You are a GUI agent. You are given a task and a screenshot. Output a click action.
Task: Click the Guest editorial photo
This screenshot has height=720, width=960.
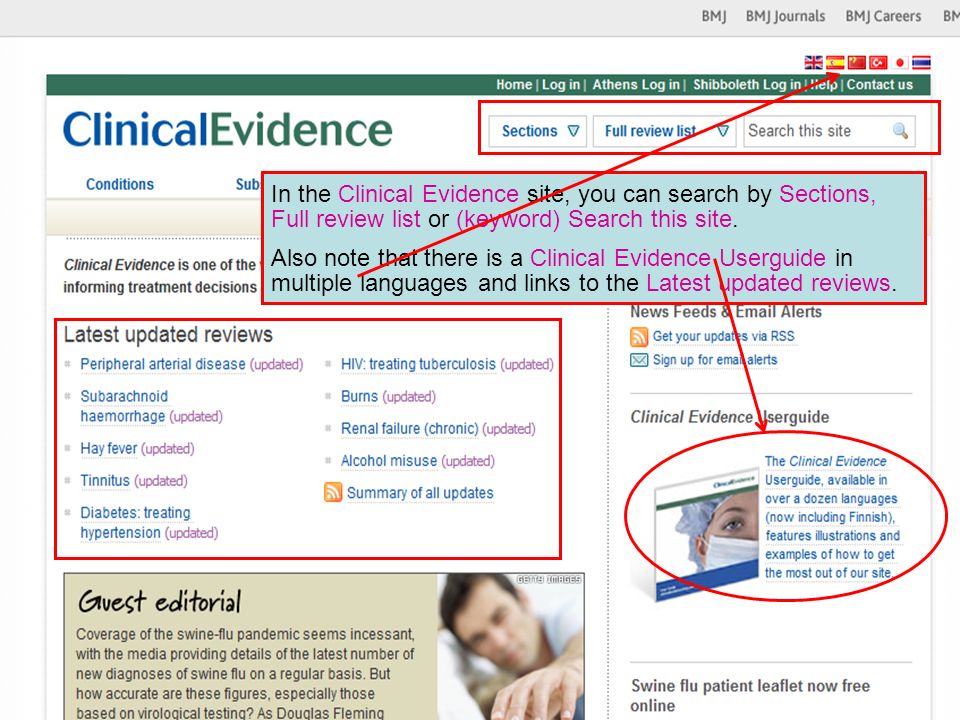pos(511,647)
